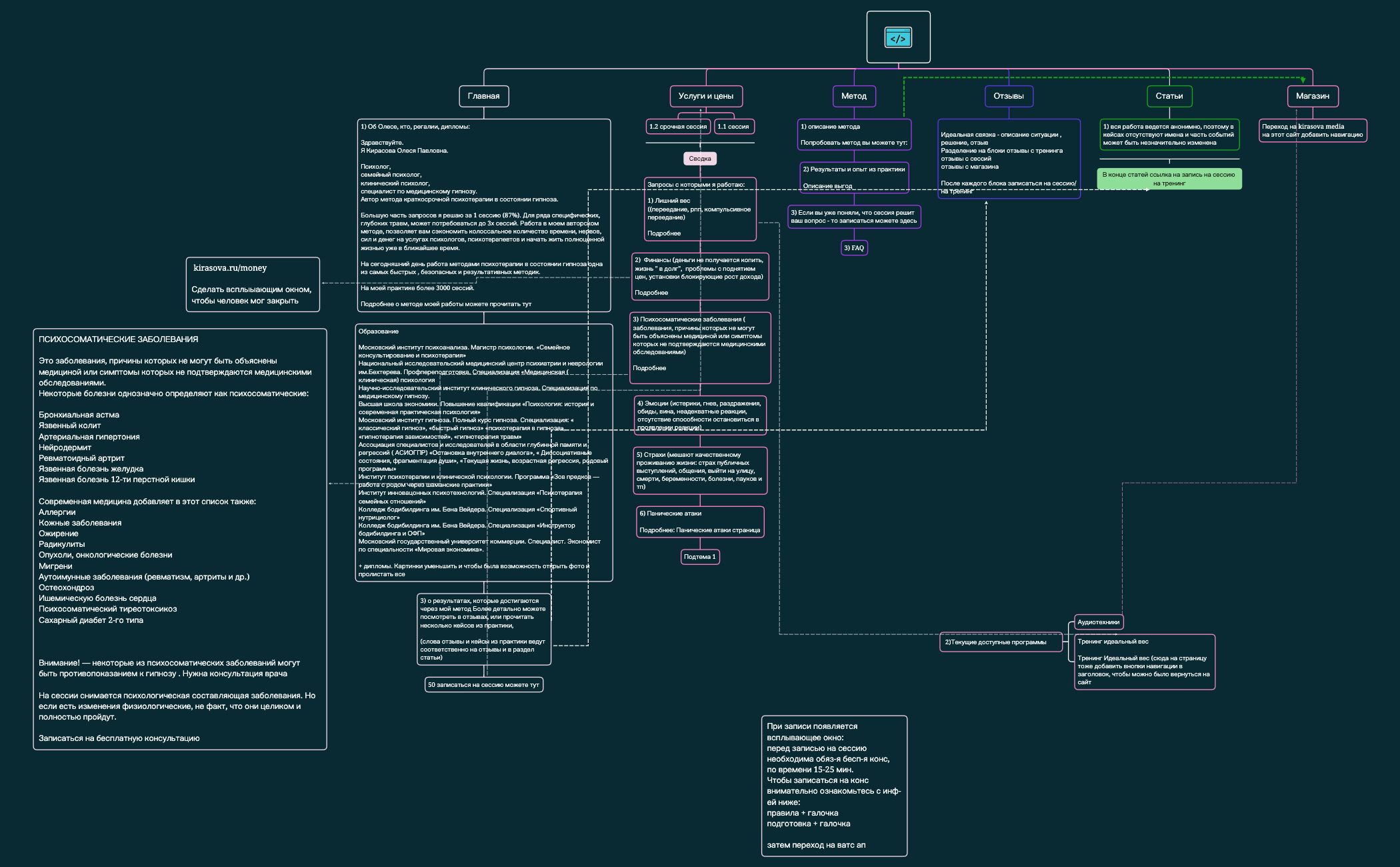
Task: Click the Подробнее: Панические атаки страница link
Action: (699, 530)
